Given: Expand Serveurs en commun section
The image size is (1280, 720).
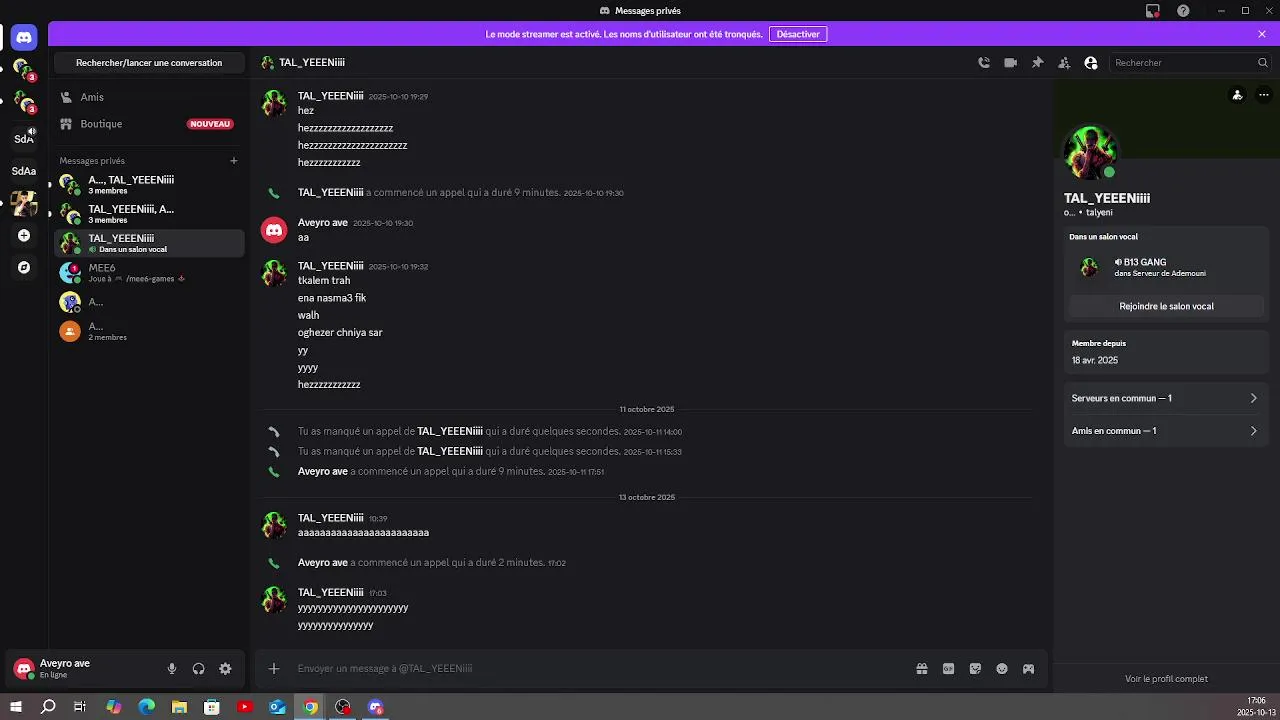Looking at the screenshot, I should pyautogui.click(x=1165, y=398).
